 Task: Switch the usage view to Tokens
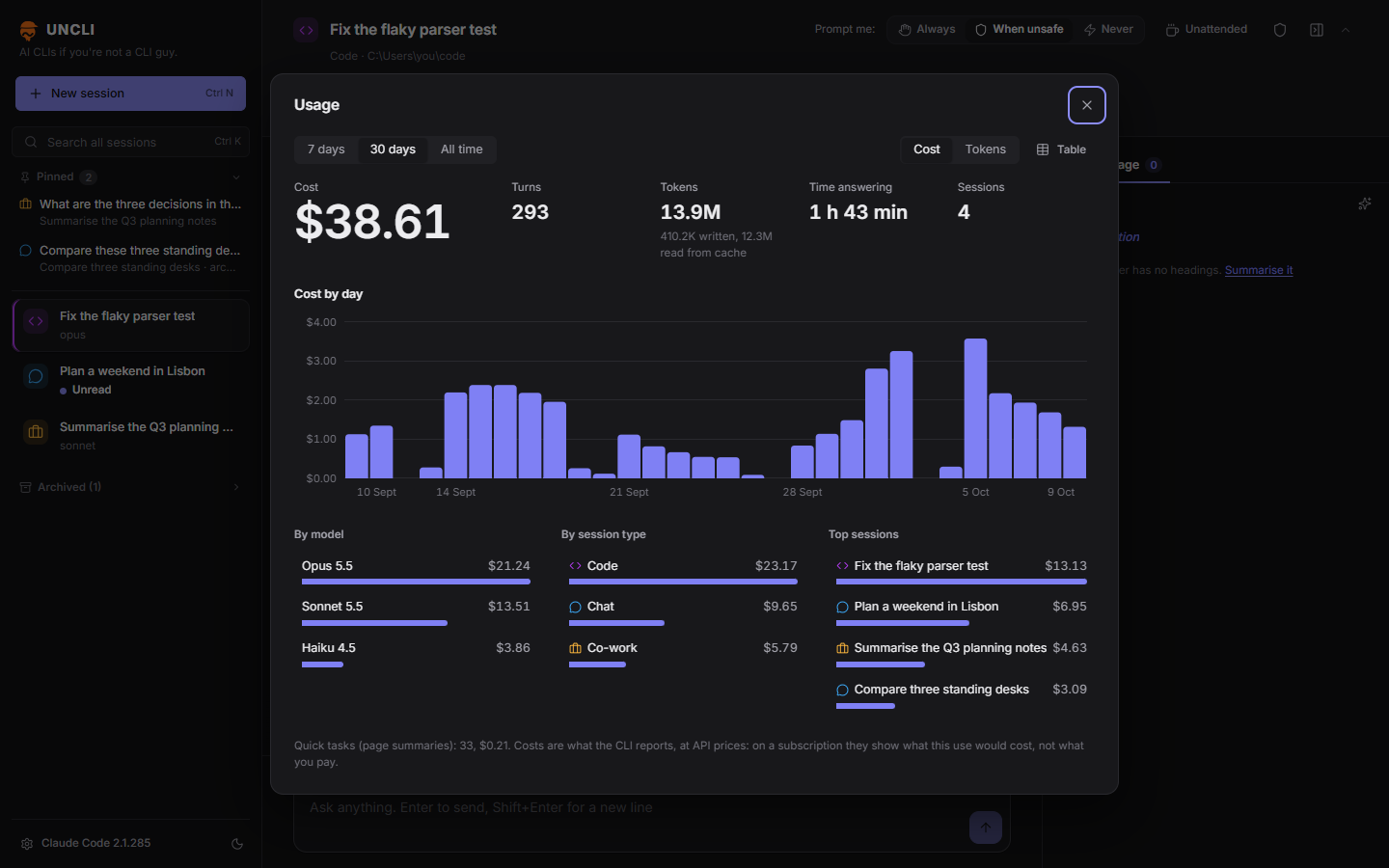[x=986, y=149]
